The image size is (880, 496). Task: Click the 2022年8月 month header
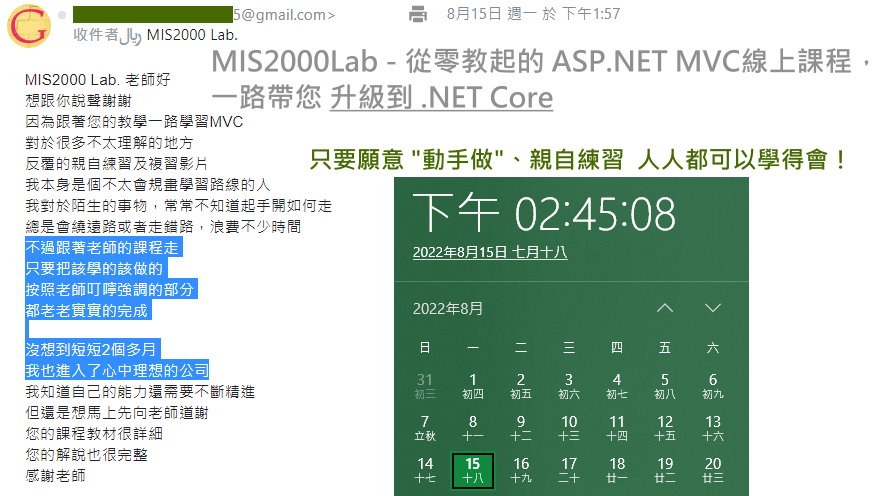[447, 309]
